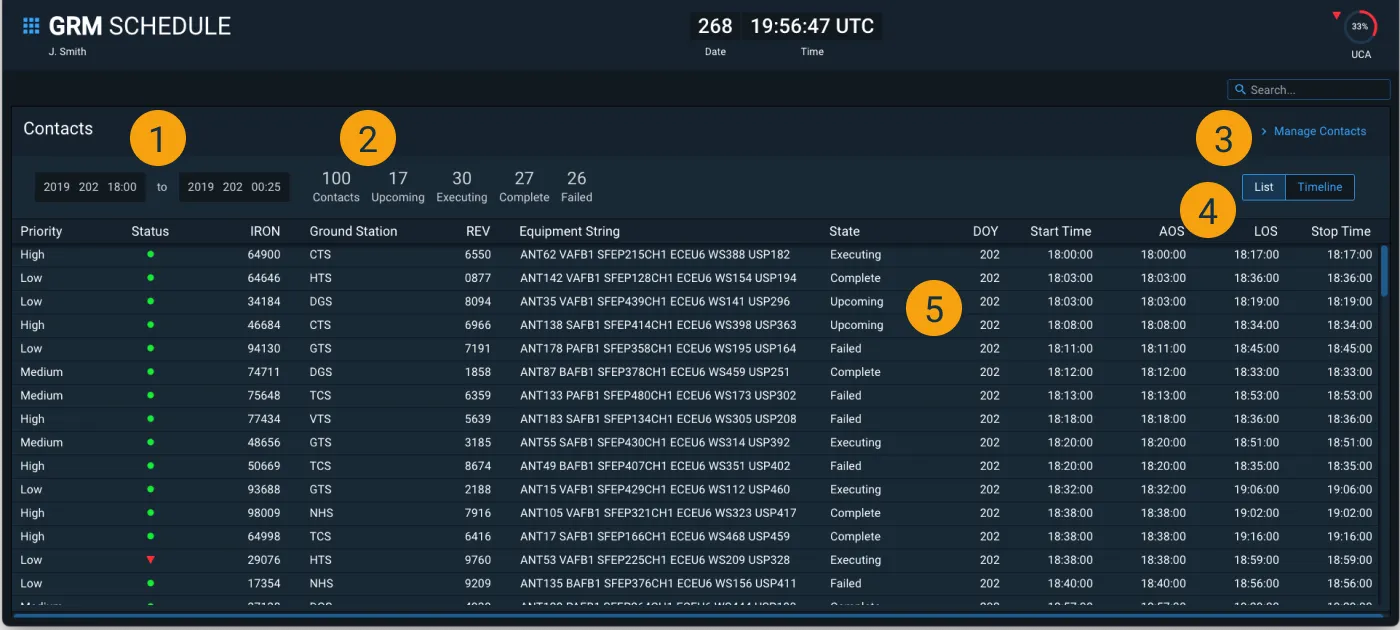The image size is (1400, 630).
Task: Click the green status indicator for IRON 17354
Action: [150, 583]
